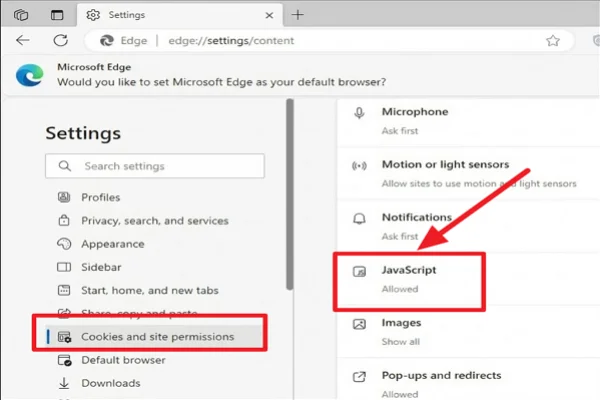600x400 pixels.
Task: Click the lock icon beside Privacy
Action: pyautogui.click(x=64, y=220)
